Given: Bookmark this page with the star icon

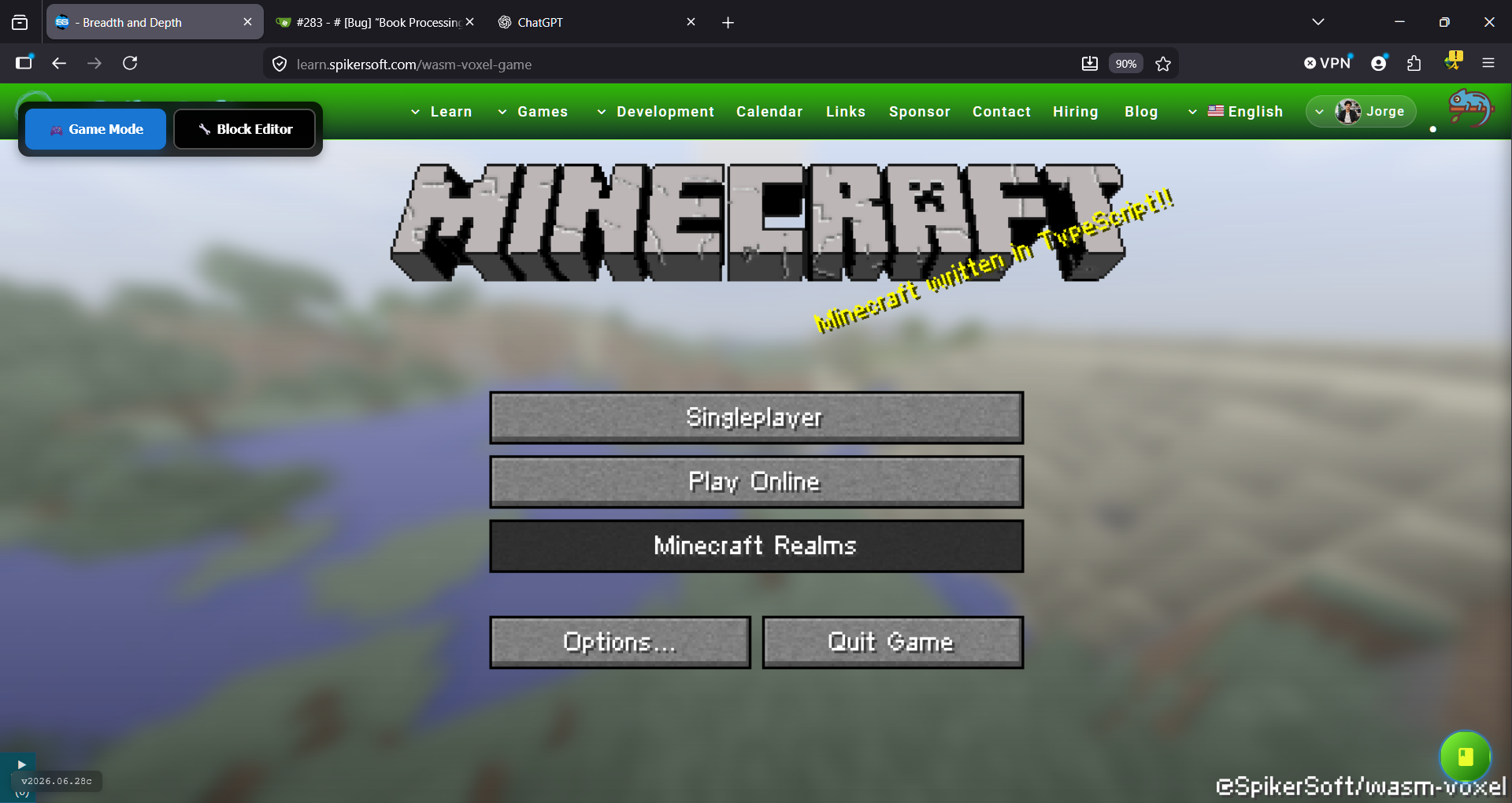Looking at the screenshot, I should pyautogui.click(x=1163, y=64).
